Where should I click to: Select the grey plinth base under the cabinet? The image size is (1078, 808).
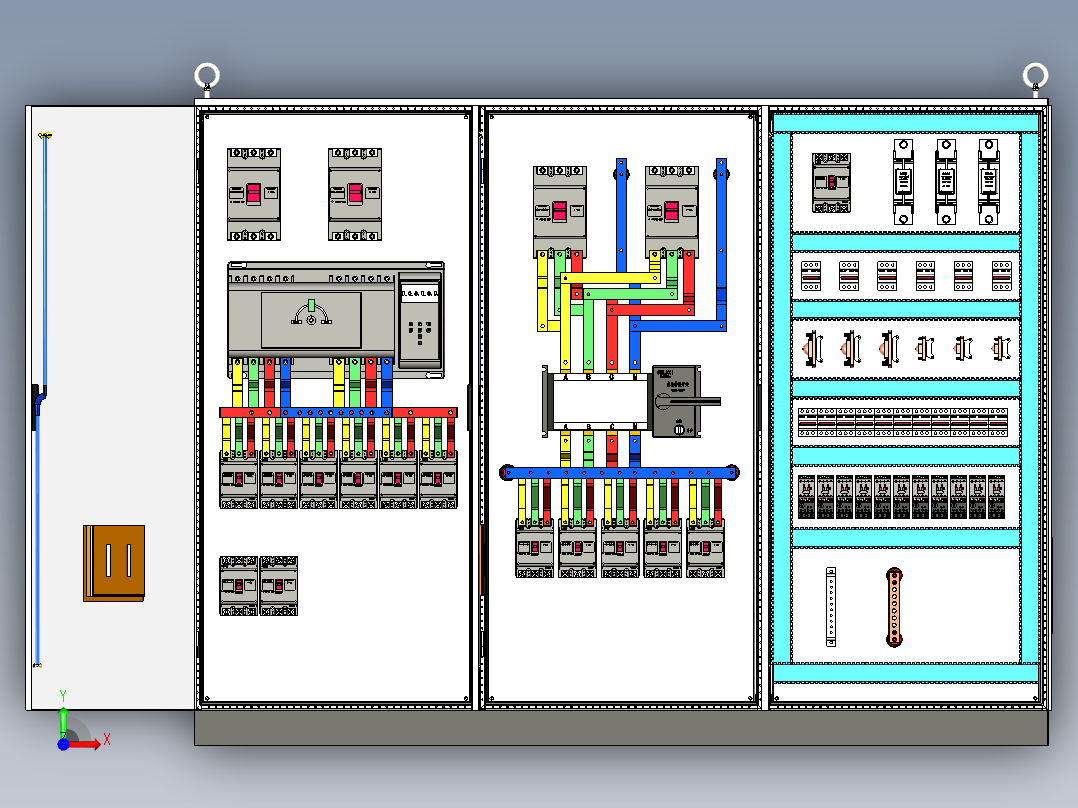[622, 728]
